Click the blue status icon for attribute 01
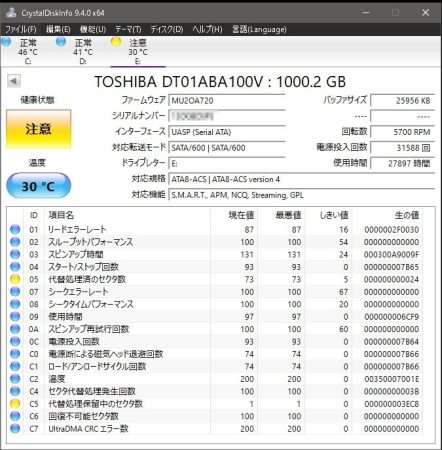 click(x=15, y=229)
